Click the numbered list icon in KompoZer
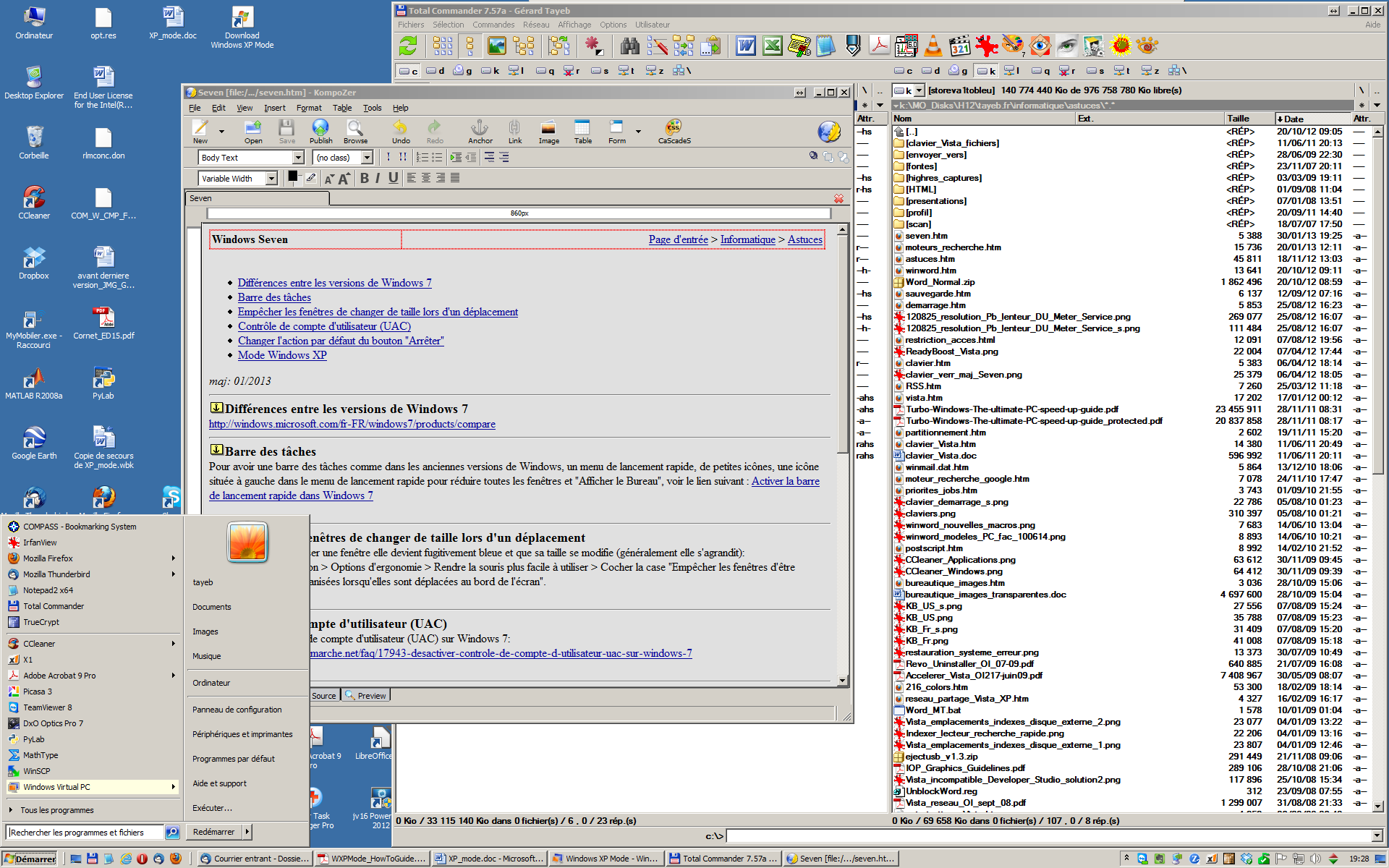Screen dimensions: 1389x868 click(422, 157)
